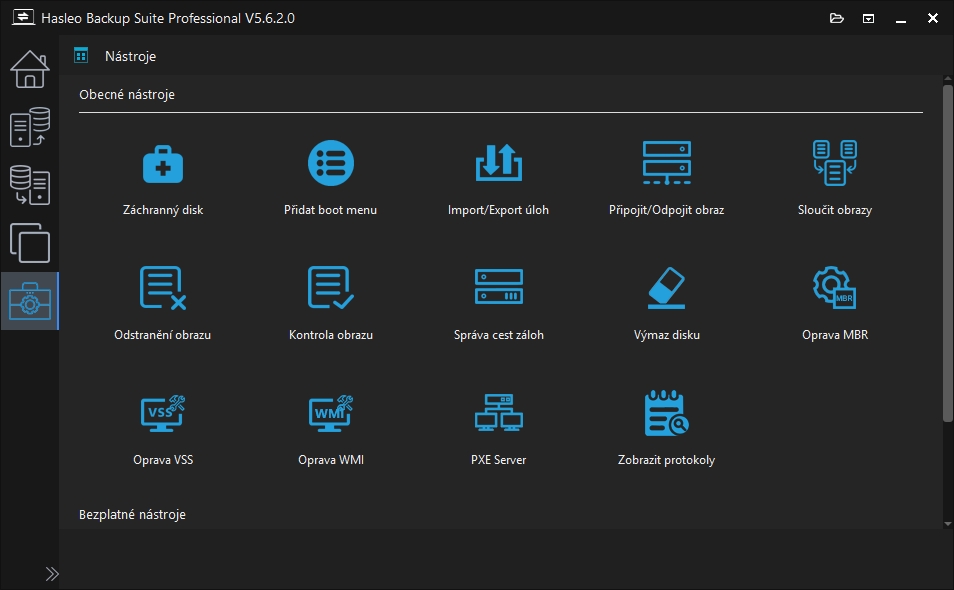Select the Připojit/Odpojit obraz tool
This screenshot has width=954, height=590.
tap(666, 164)
